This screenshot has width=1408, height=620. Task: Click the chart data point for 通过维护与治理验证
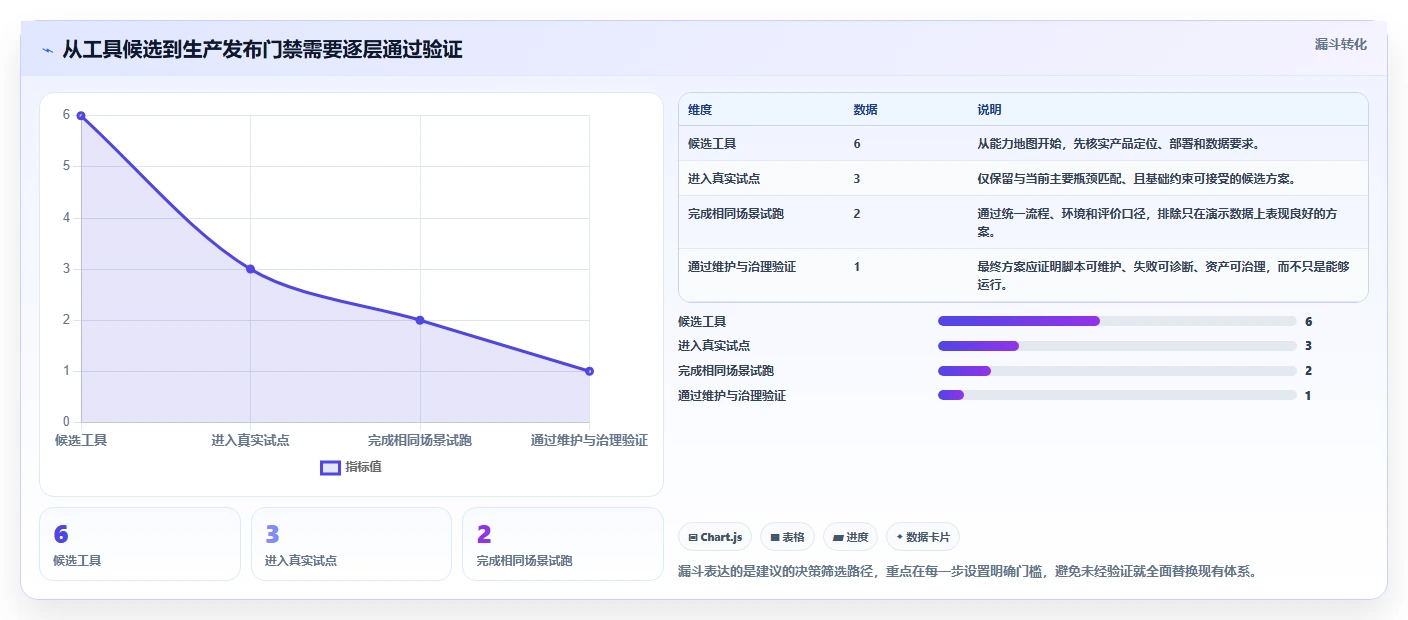click(x=589, y=371)
